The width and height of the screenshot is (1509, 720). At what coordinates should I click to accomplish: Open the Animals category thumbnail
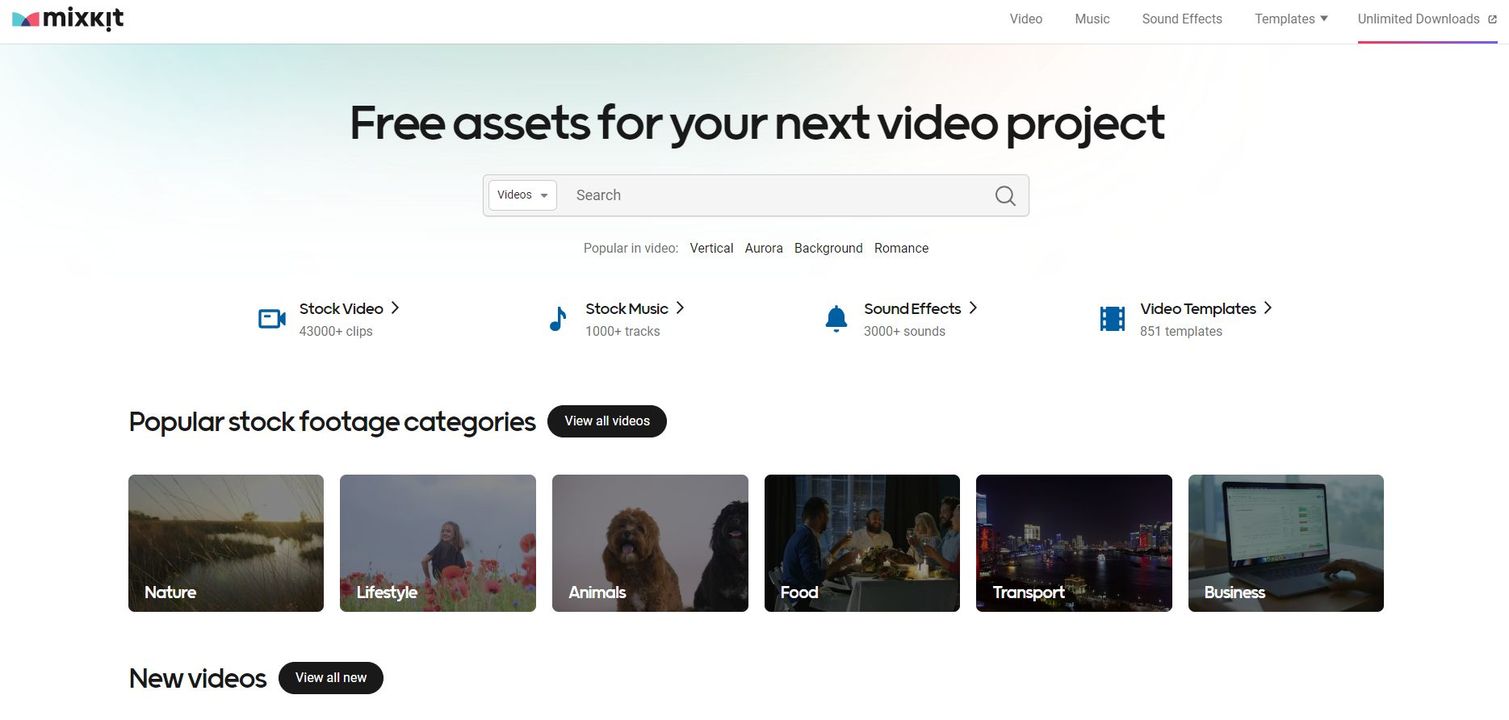coord(650,543)
